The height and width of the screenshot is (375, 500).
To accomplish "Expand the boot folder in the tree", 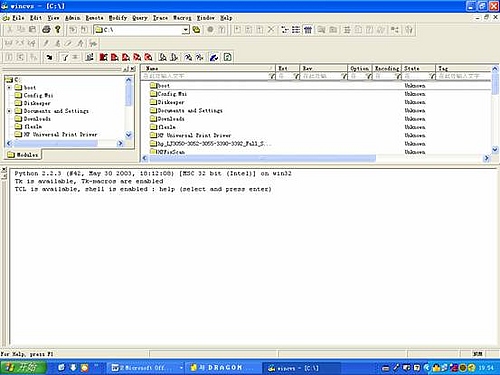I will point(9,88).
